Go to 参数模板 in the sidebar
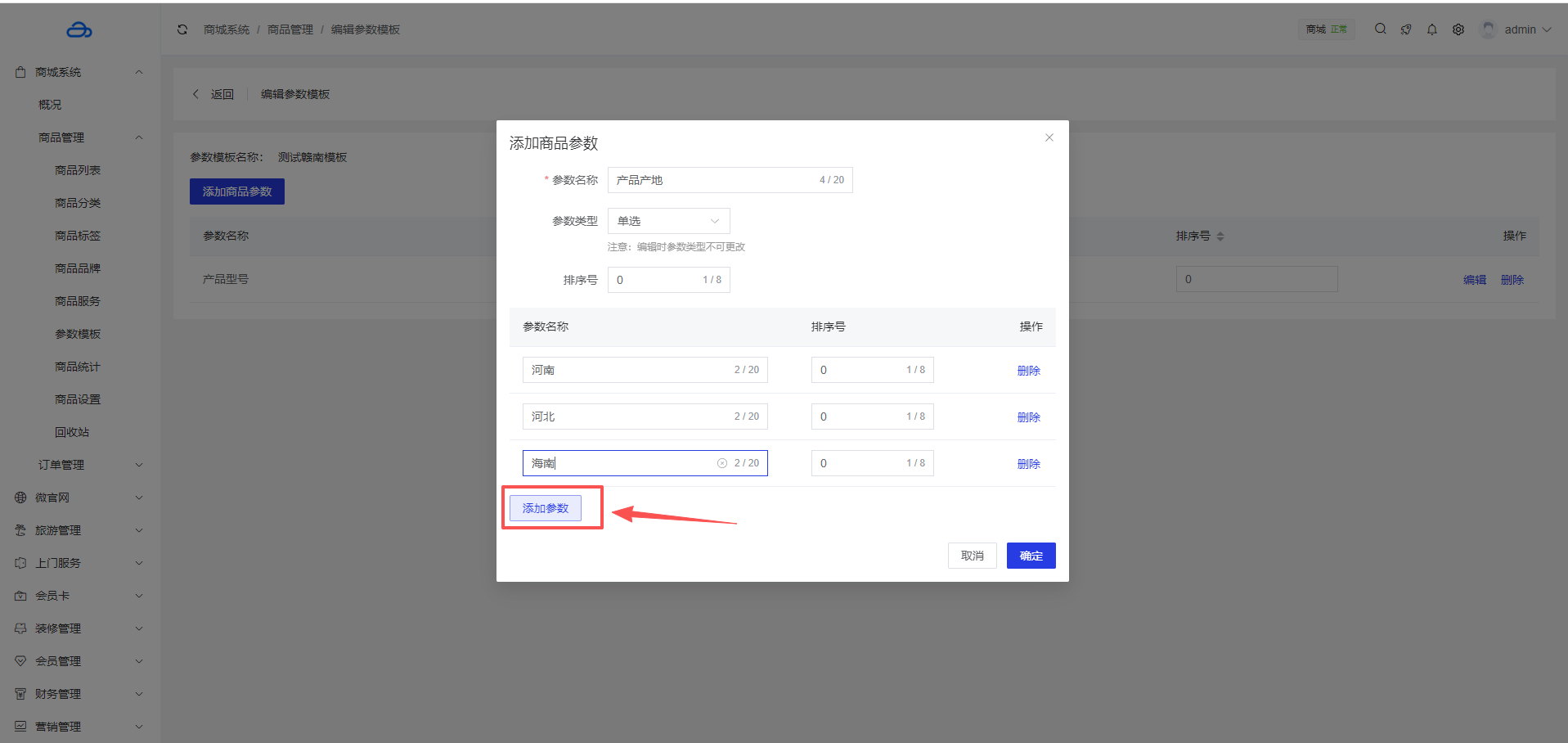This screenshot has height=743, width=1568. point(78,334)
